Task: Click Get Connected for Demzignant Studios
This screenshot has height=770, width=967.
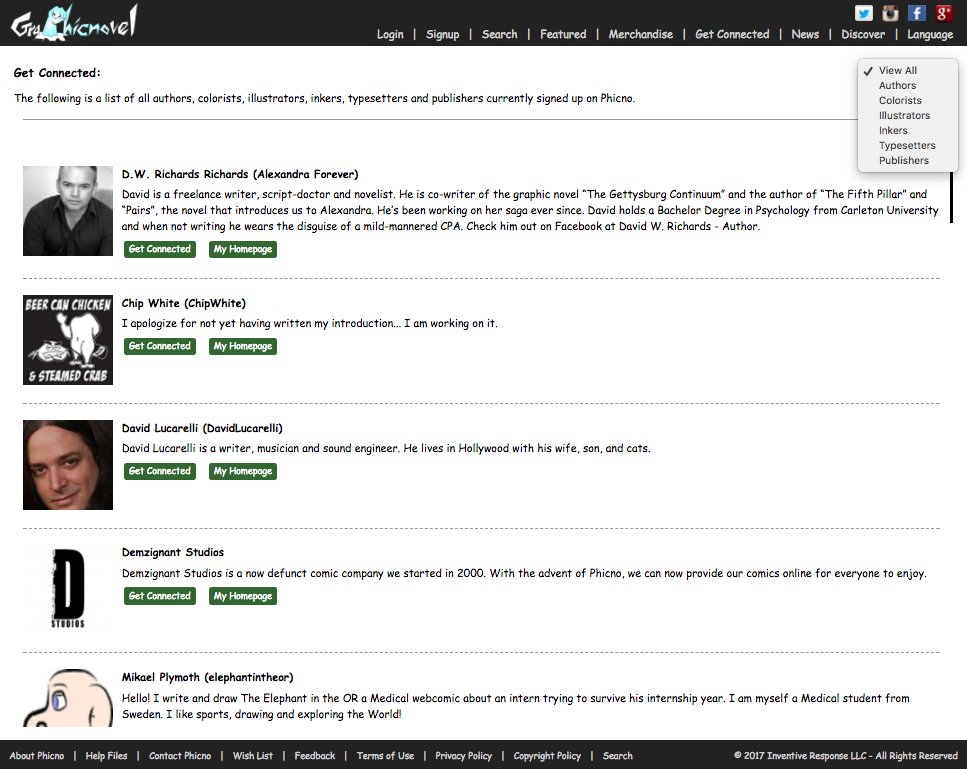Action: [160, 596]
